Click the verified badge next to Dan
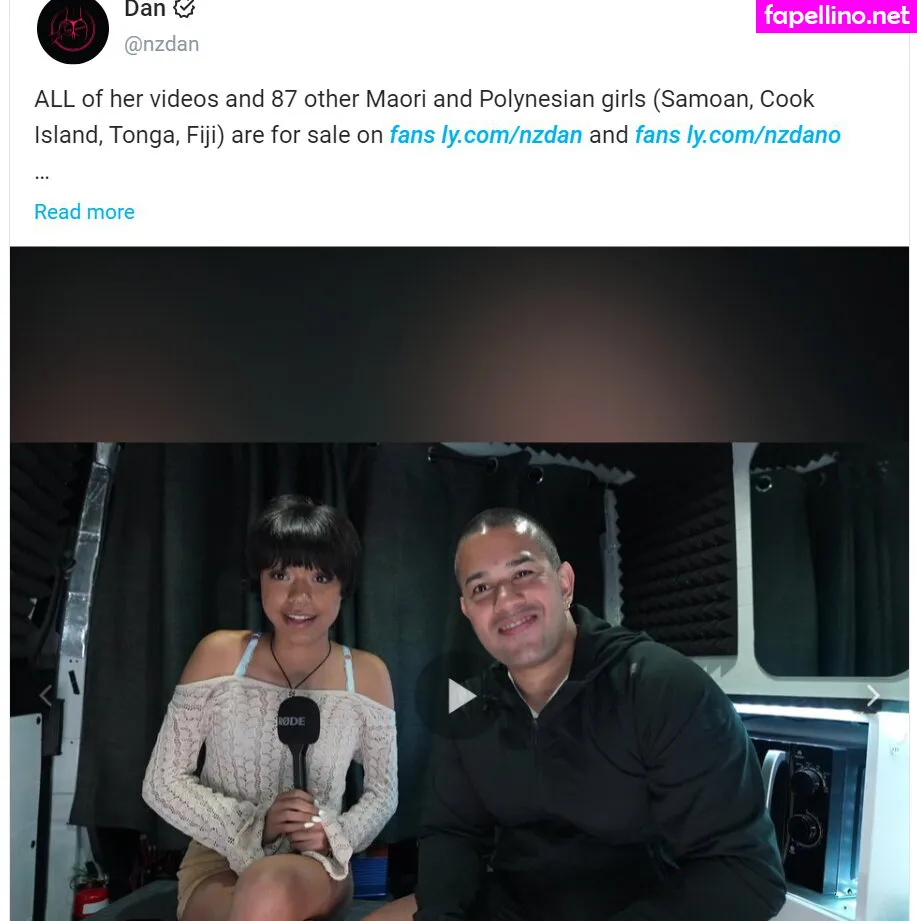Viewport: 917px width, 921px height. tap(184, 8)
